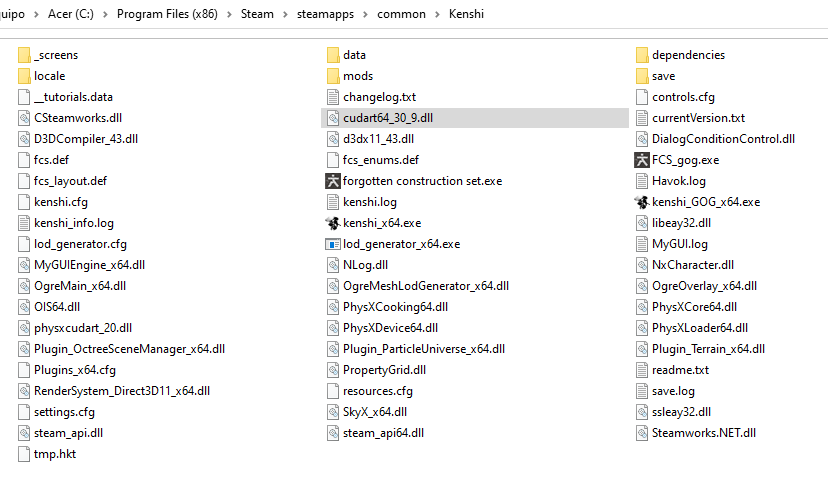Click the kenshi.log file icon
This screenshot has height=479, width=828.
333,202
